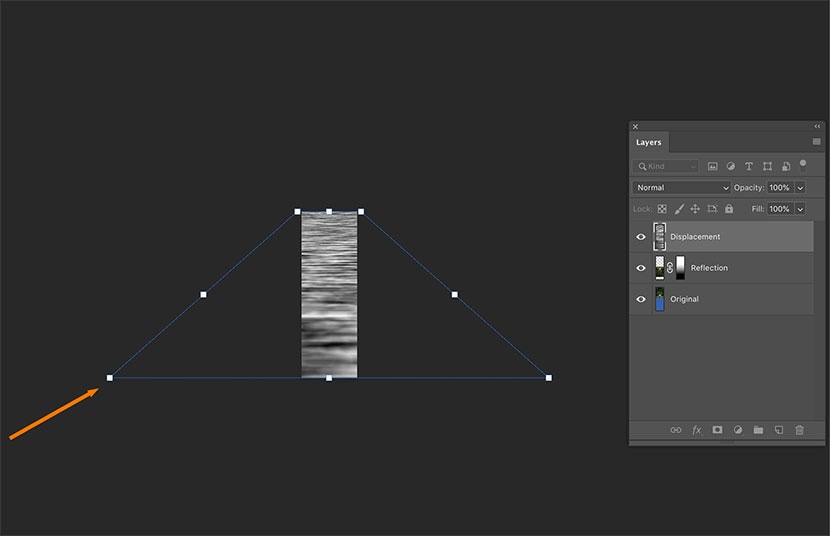
Task: Expand the Fill slider dropdown arrow
Action: [x=800, y=209]
